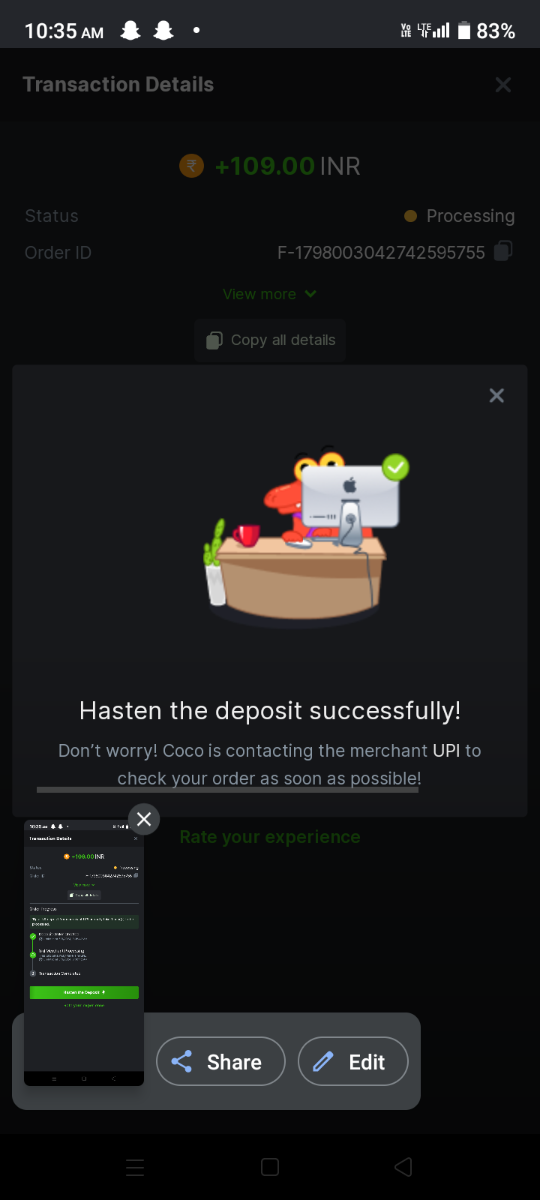Viewport: 540px width, 1200px height.
Task: Share the captured screenshot
Action: [221, 1062]
